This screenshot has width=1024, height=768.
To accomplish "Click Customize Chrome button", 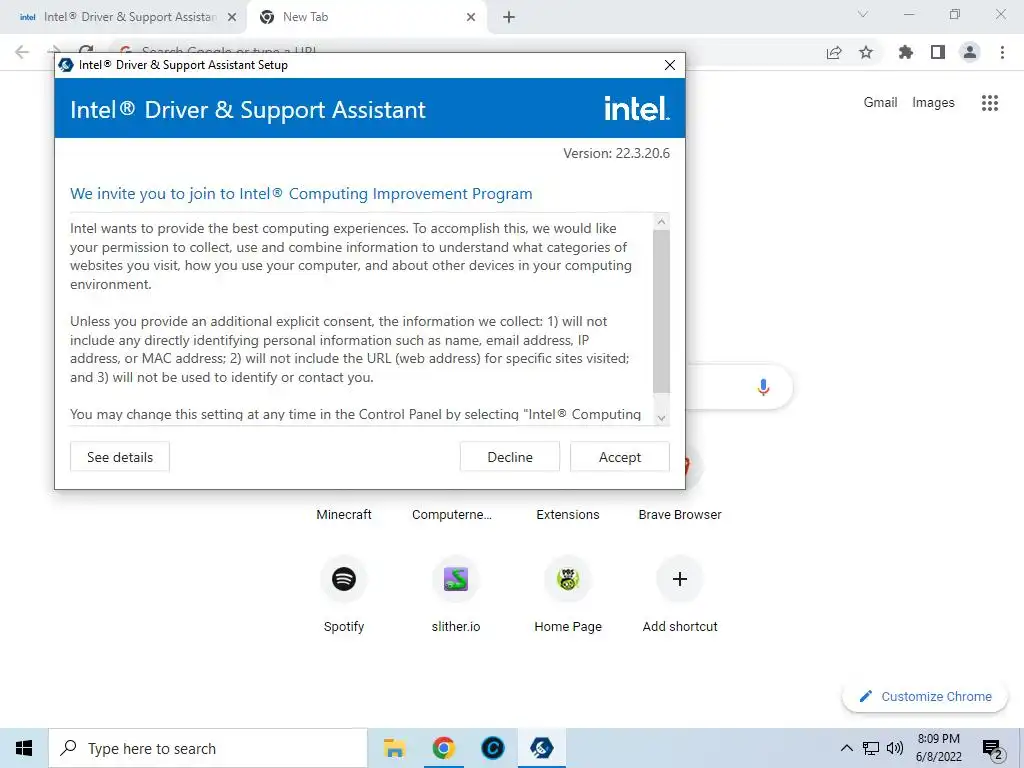I will coord(925,696).
